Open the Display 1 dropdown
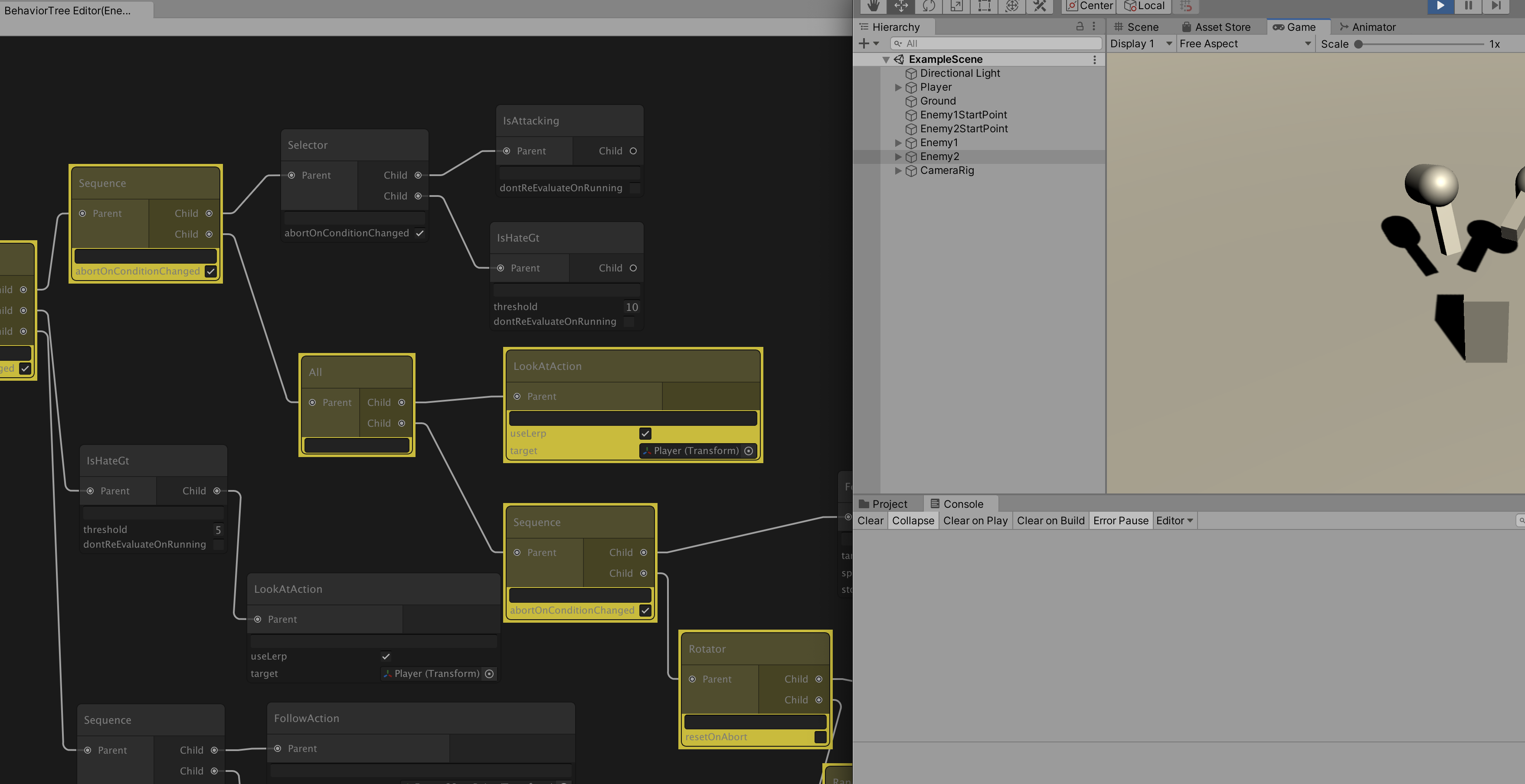This screenshot has height=784, width=1525. pyautogui.click(x=1139, y=43)
